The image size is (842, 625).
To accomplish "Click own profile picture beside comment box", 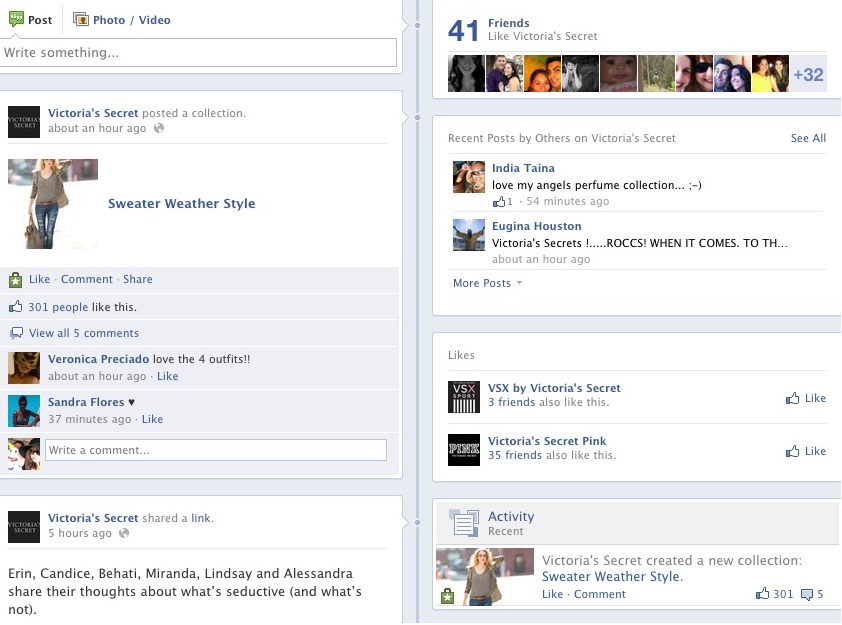I will [24, 454].
